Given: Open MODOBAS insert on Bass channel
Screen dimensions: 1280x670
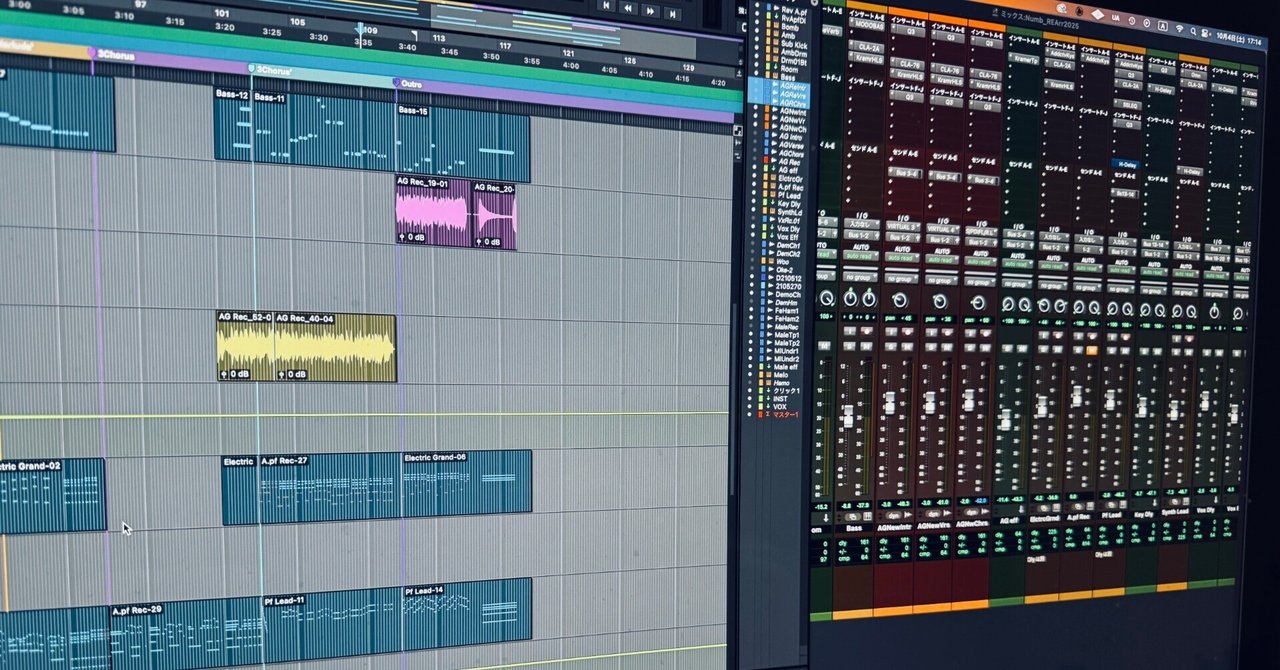Looking at the screenshot, I should pos(867,26).
